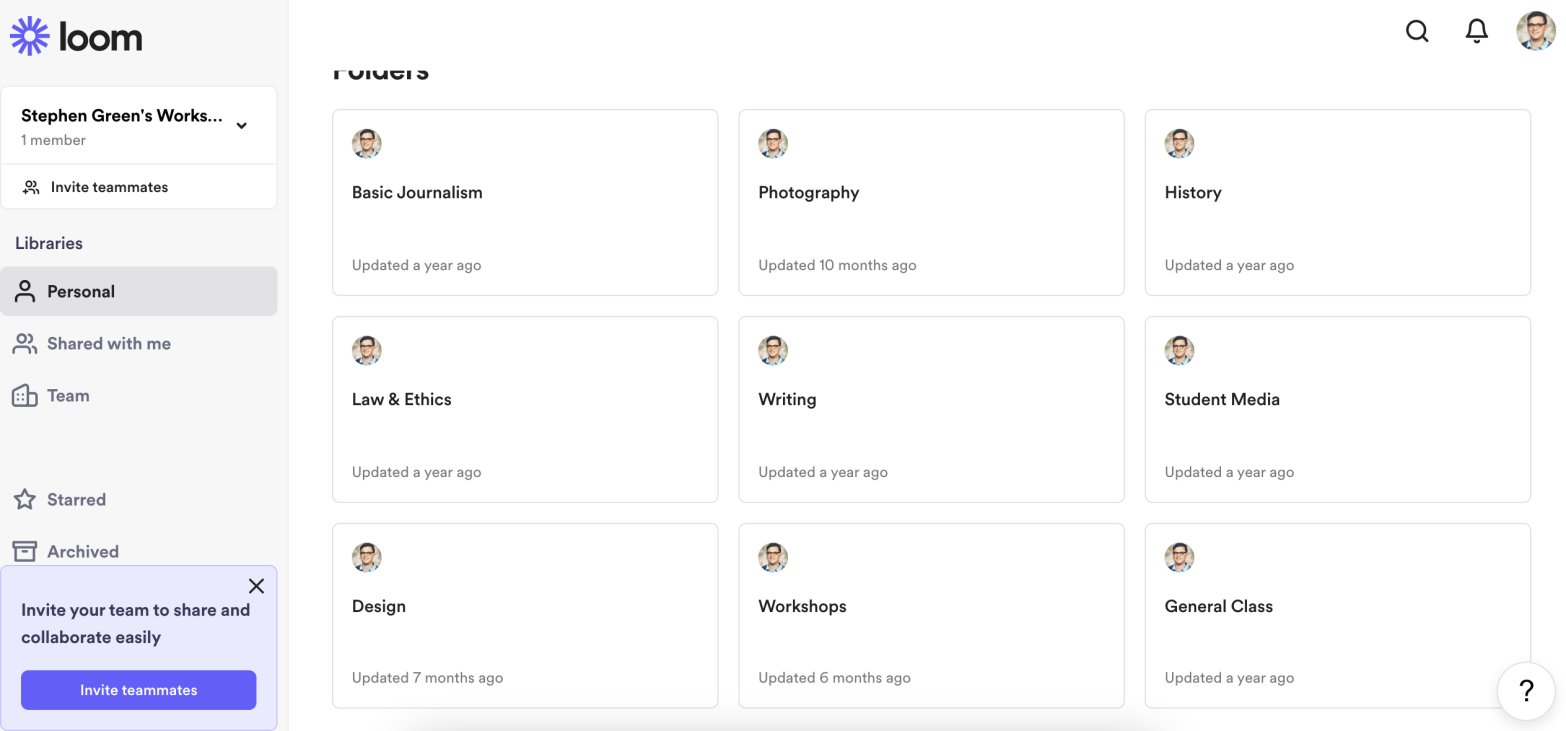Click Invite teammates link under workspace
The height and width of the screenshot is (731, 1566).
tap(109, 187)
